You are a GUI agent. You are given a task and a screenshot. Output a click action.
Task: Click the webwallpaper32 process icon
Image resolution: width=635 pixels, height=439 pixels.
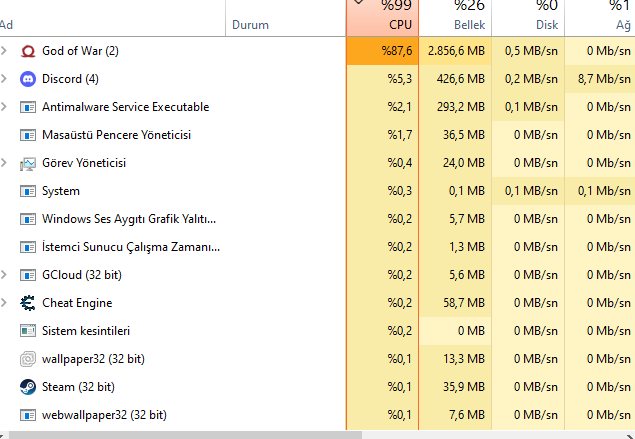(x=28, y=415)
